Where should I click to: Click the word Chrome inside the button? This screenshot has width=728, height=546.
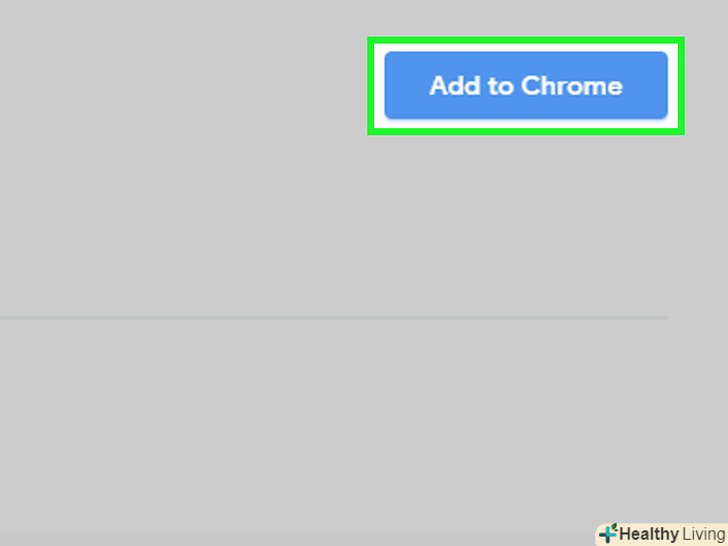[572, 85]
